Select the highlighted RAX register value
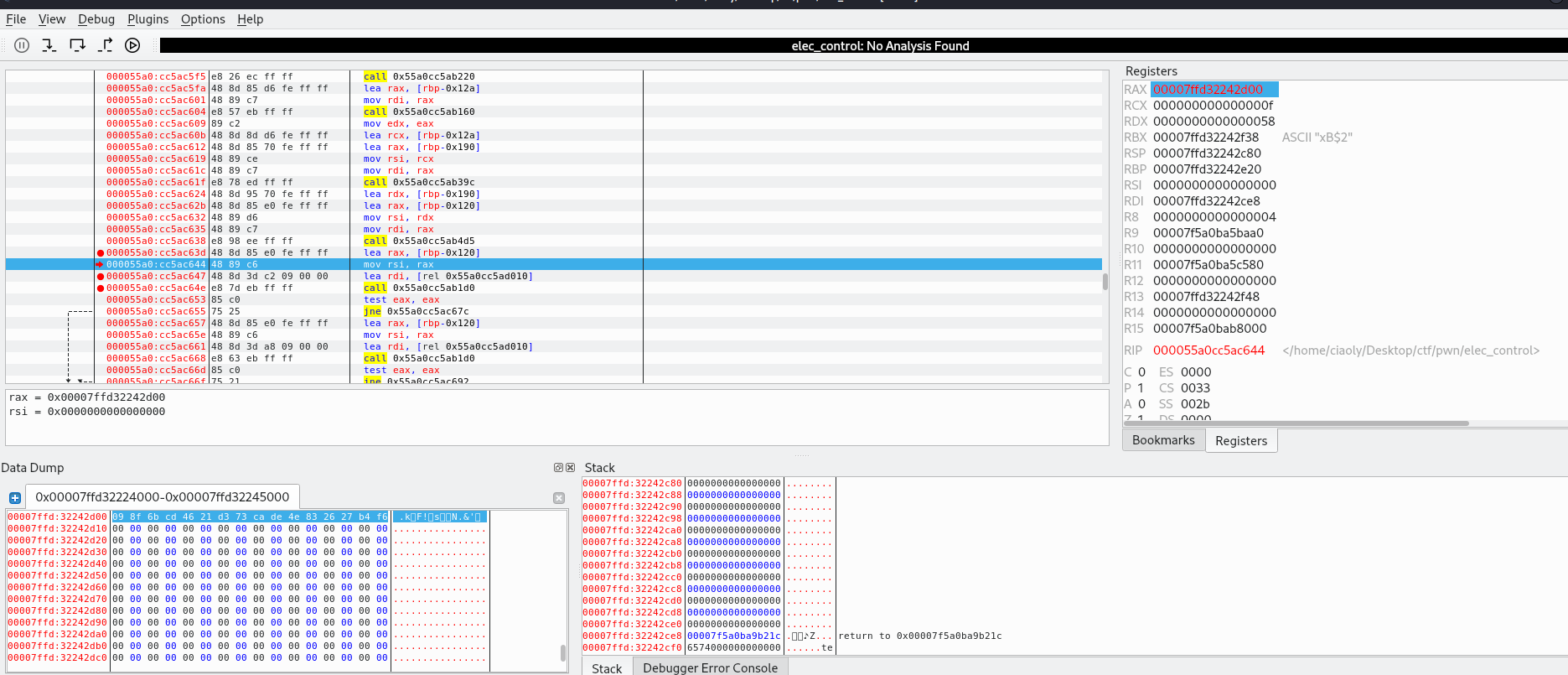1568x675 pixels. point(1214,89)
